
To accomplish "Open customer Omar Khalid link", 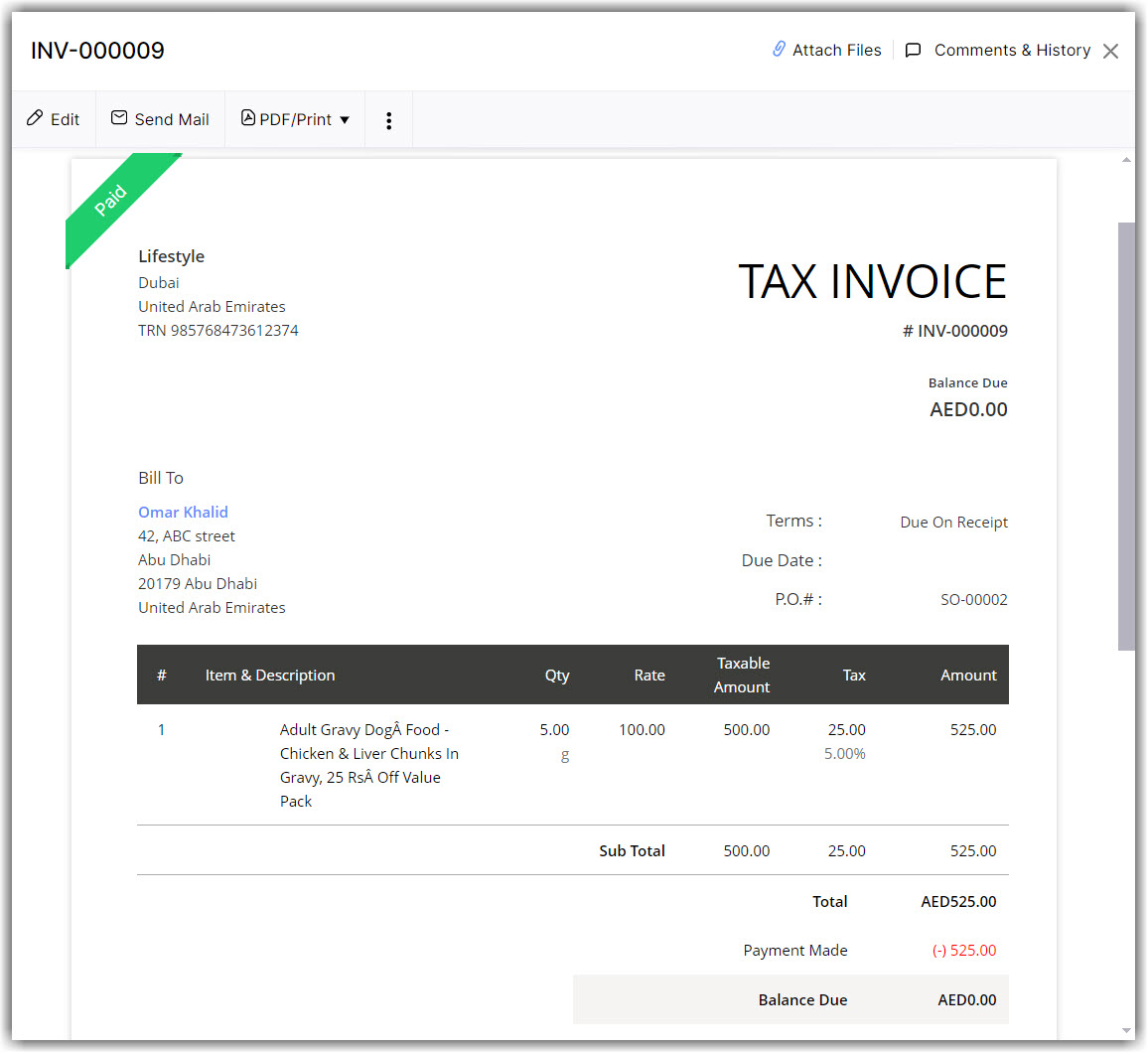I will tap(183, 512).
